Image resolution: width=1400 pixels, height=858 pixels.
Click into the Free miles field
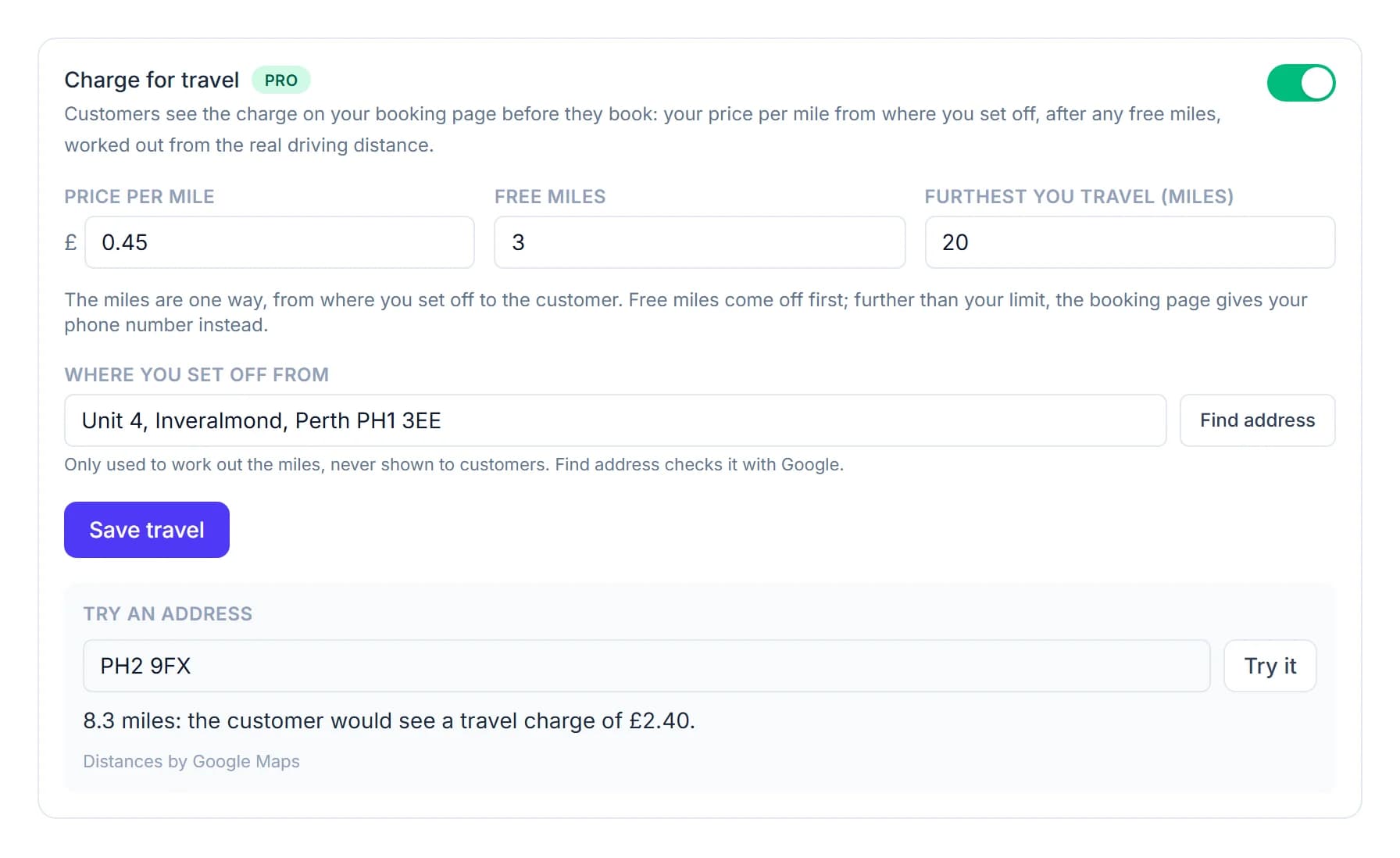click(700, 242)
